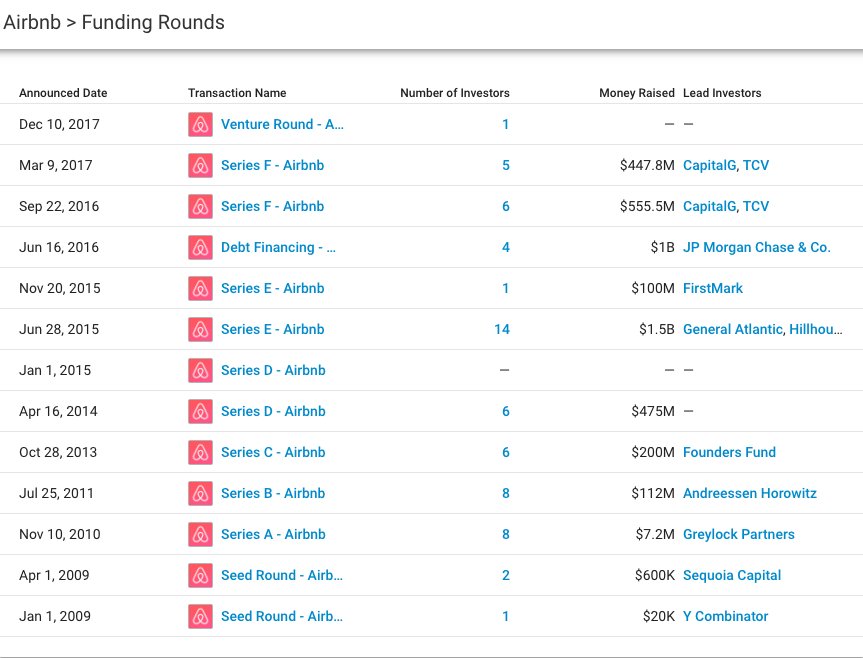Image resolution: width=863 pixels, height=658 pixels.
Task: Click Airbnb logo icon in Nov 20, 2015 row
Action: coord(200,289)
